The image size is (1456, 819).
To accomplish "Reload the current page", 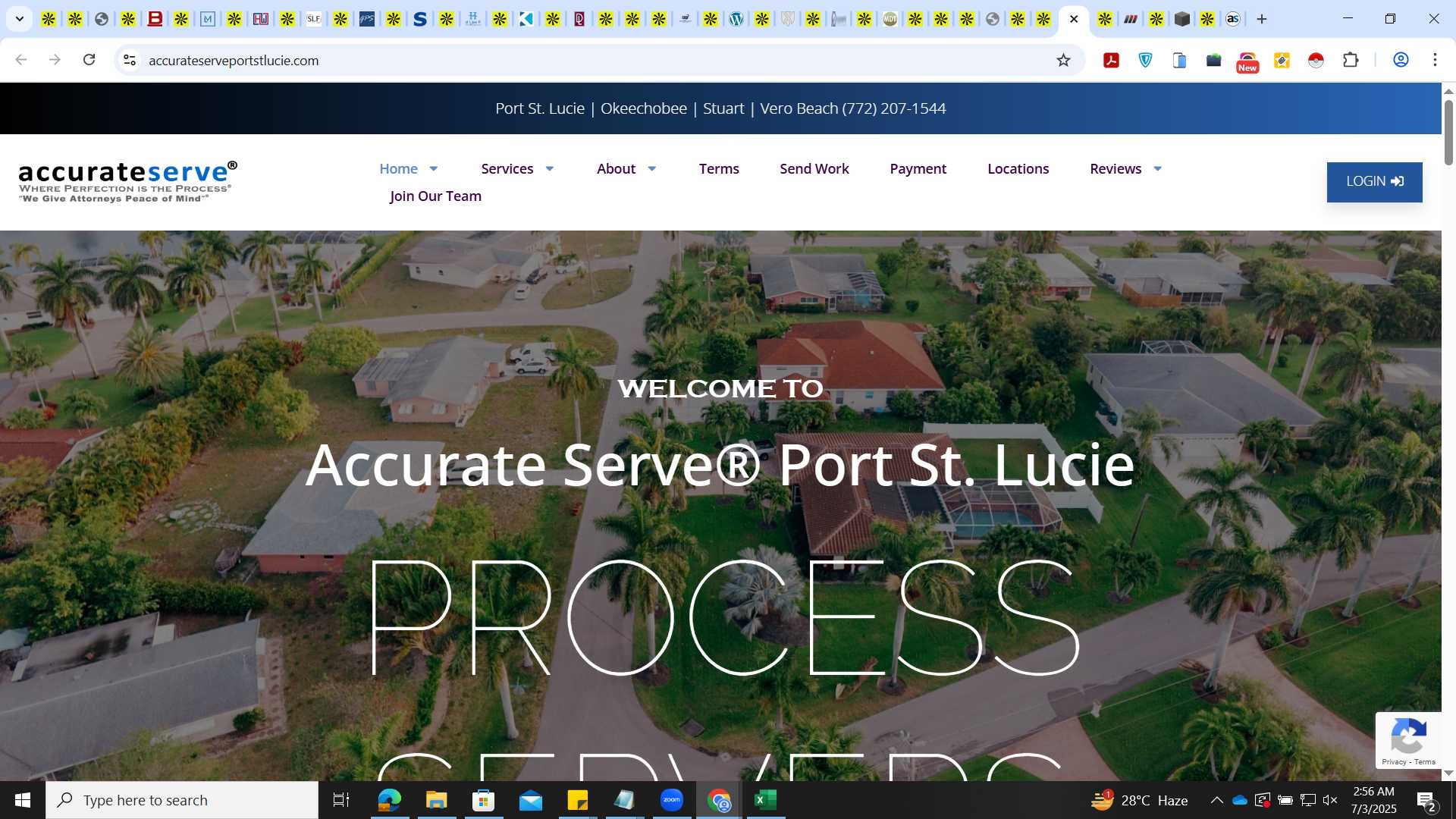I will click(x=89, y=60).
